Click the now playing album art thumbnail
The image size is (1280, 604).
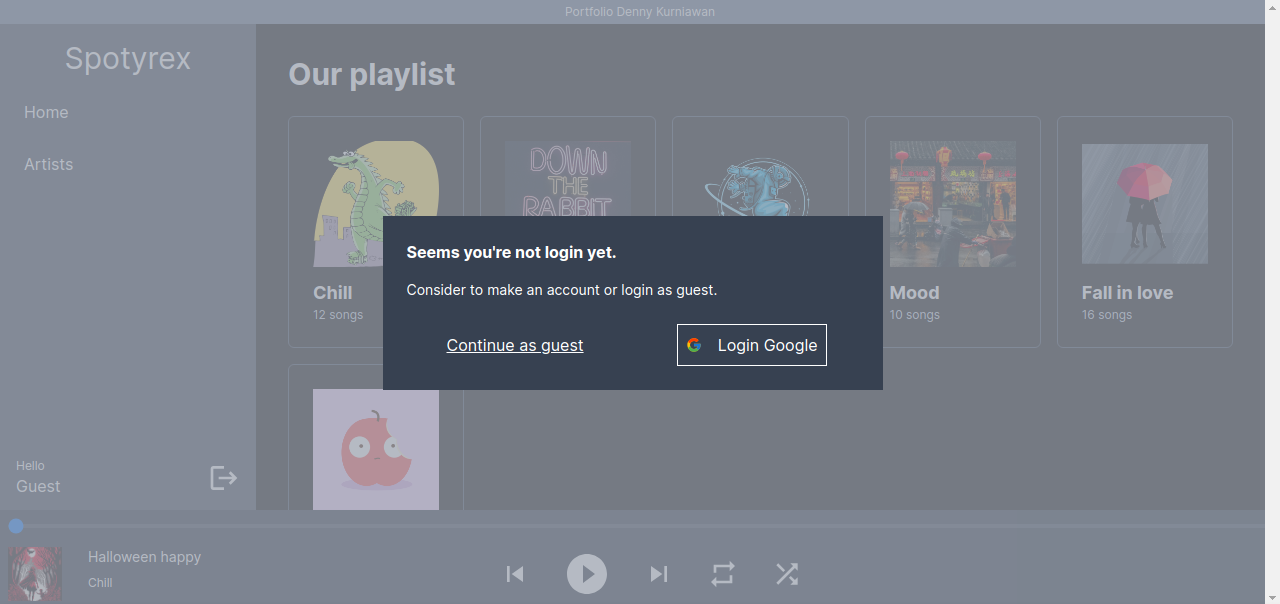point(35,574)
